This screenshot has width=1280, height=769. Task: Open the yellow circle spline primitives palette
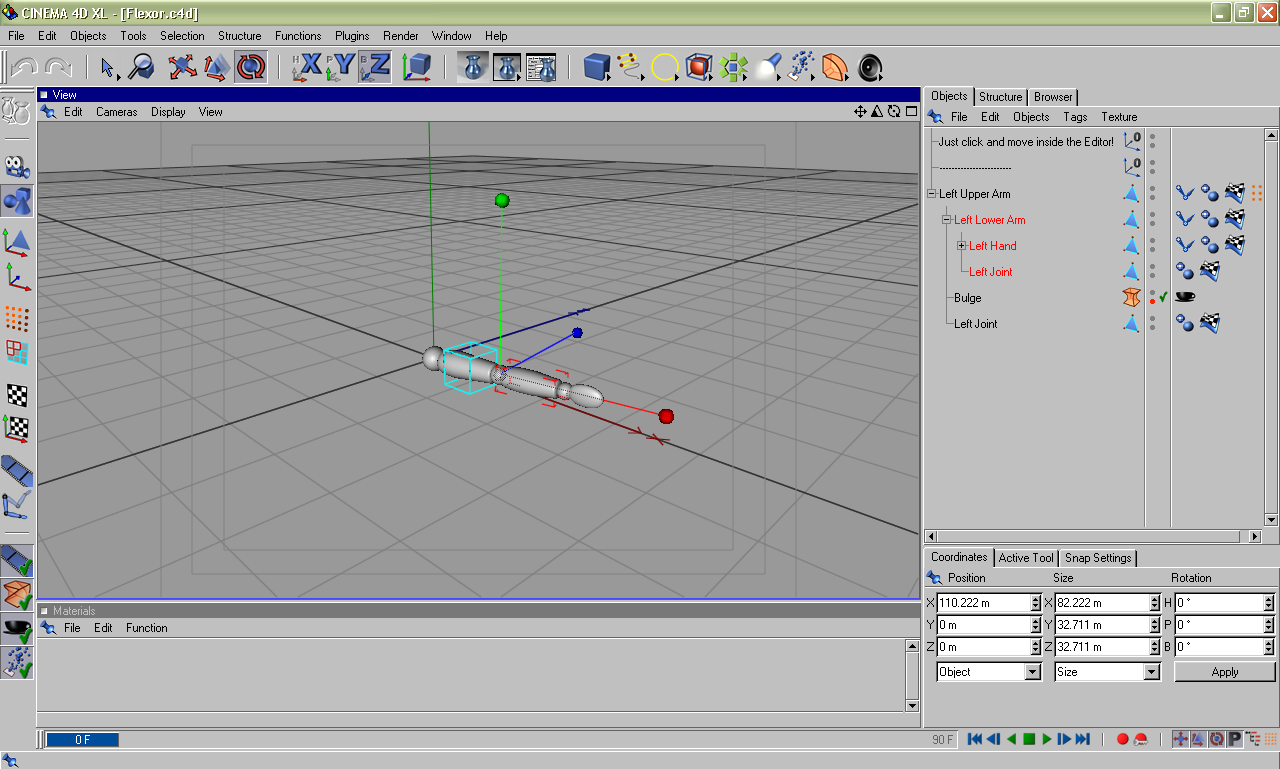point(665,67)
